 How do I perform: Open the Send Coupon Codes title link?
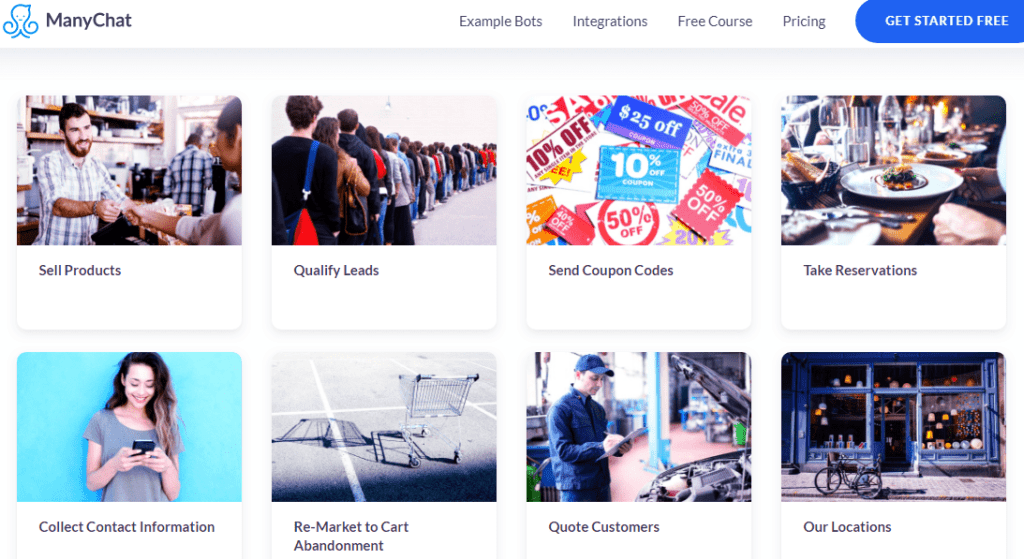(611, 270)
